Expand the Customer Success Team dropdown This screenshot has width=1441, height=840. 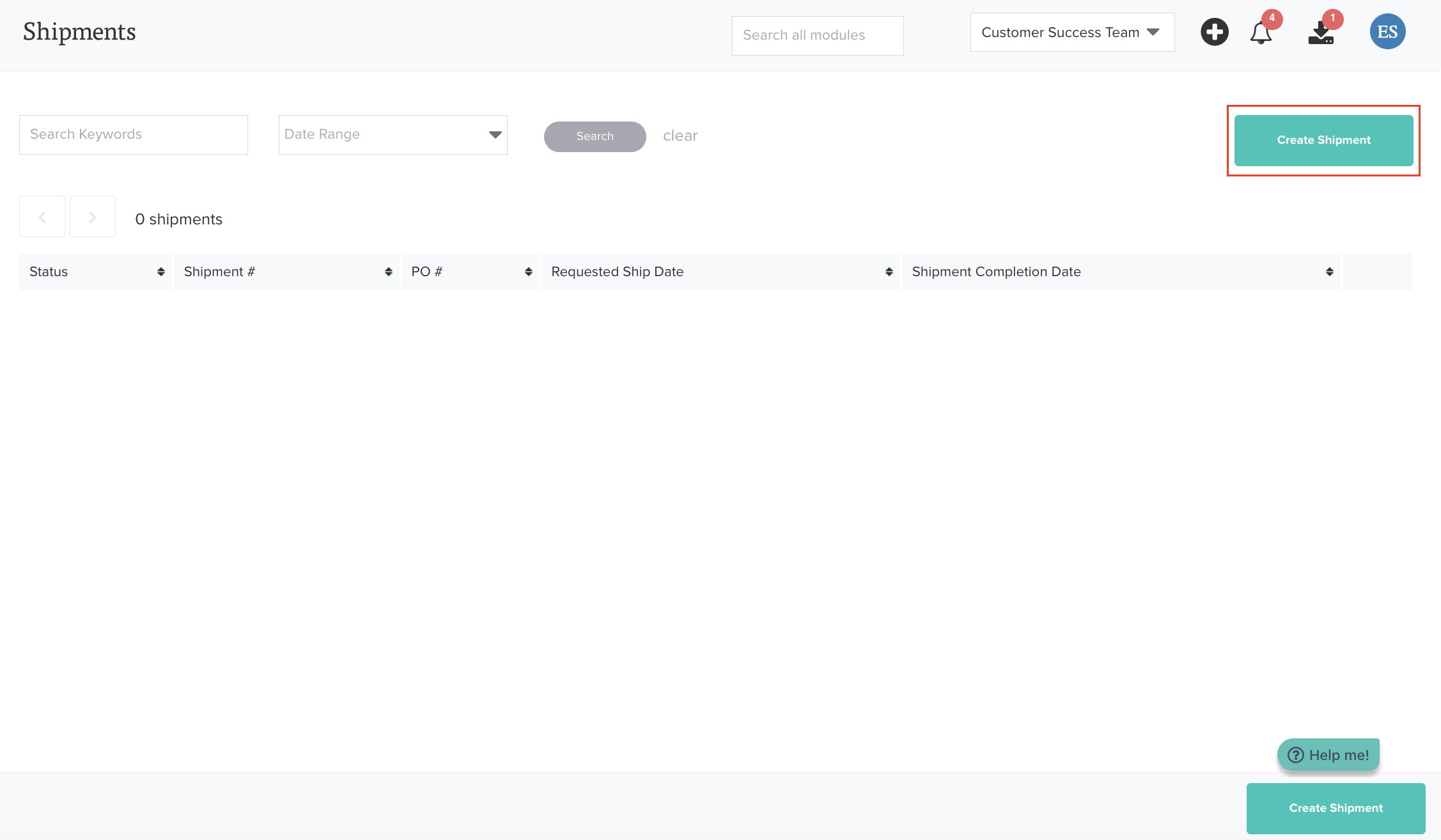point(1072,33)
